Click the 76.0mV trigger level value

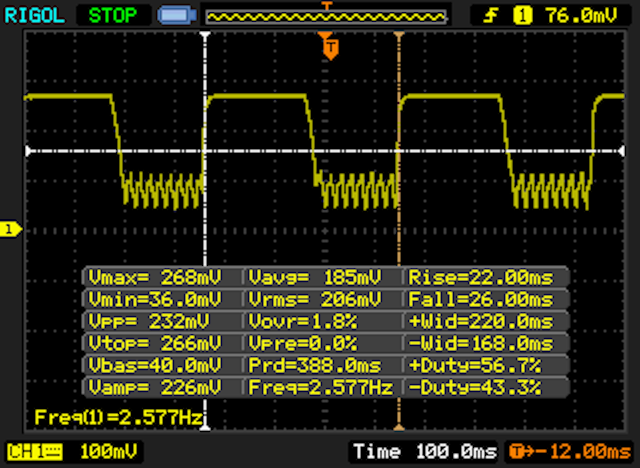click(x=581, y=16)
